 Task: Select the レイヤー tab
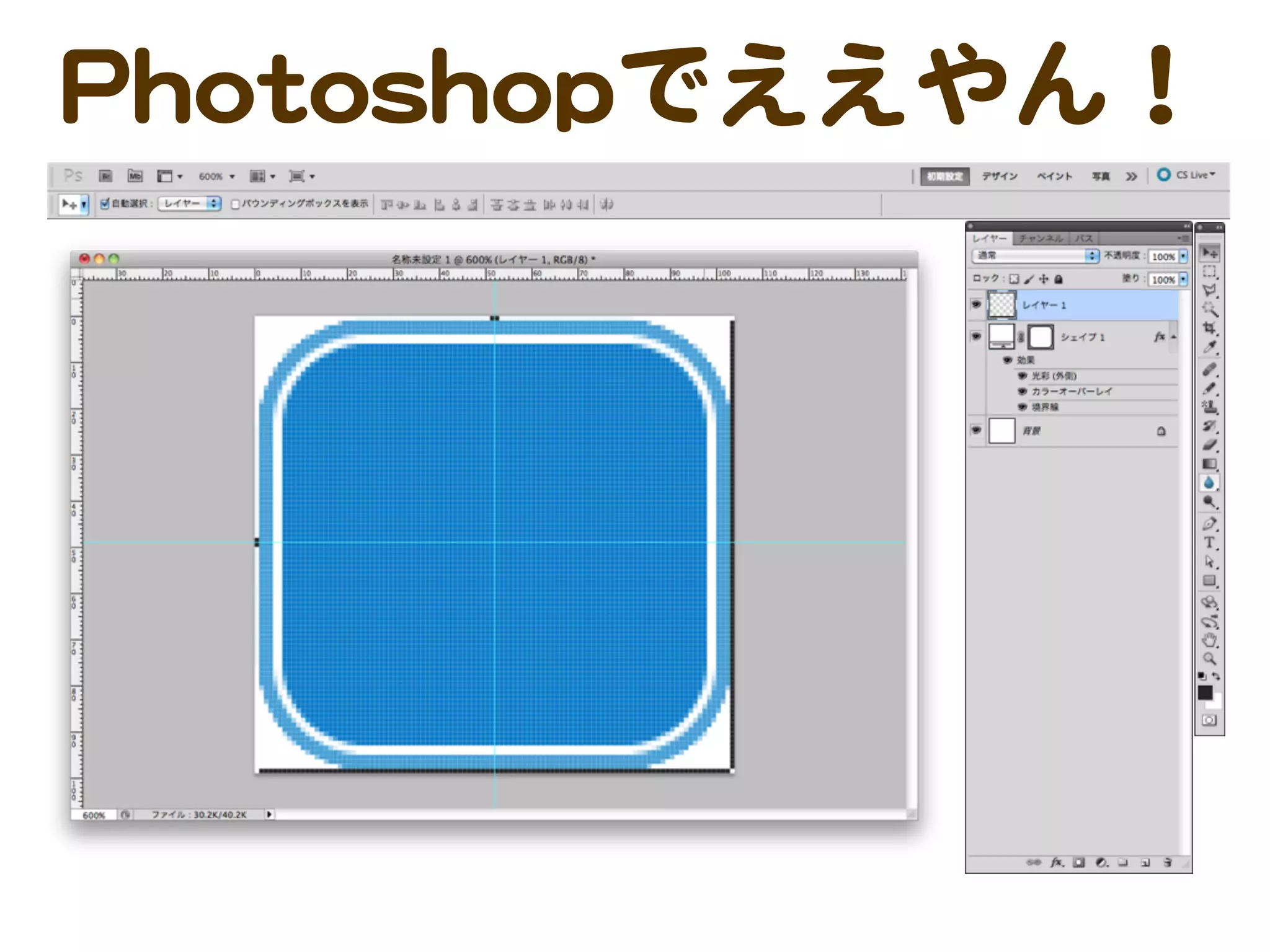[989, 239]
